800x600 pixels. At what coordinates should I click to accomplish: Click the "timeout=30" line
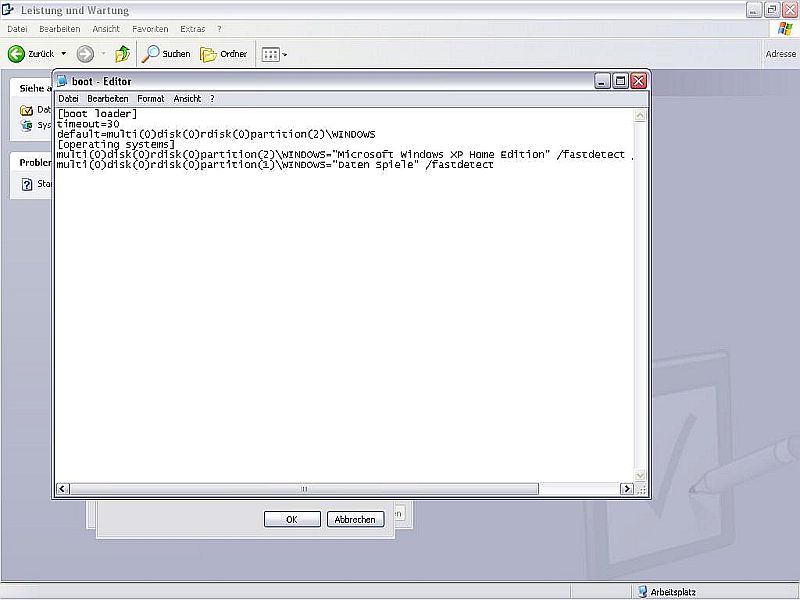point(88,124)
